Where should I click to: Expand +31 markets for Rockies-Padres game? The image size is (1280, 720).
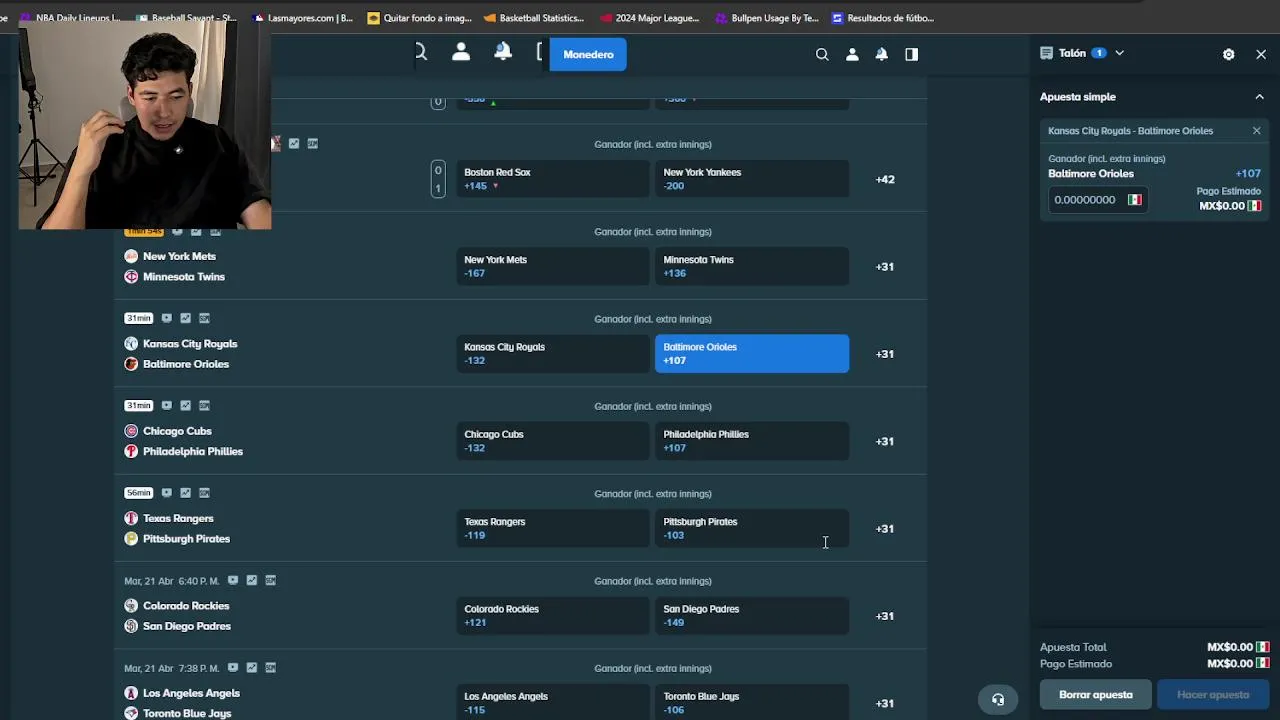coord(885,616)
